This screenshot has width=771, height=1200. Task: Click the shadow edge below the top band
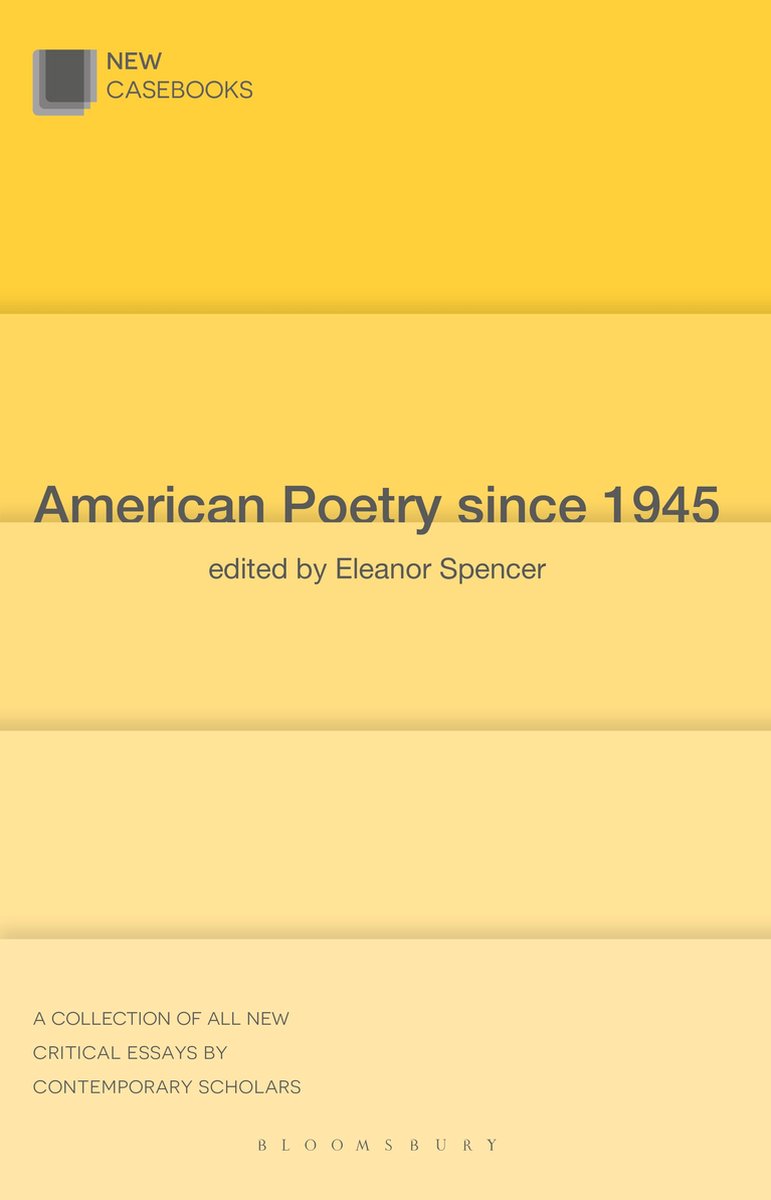tap(385, 306)
